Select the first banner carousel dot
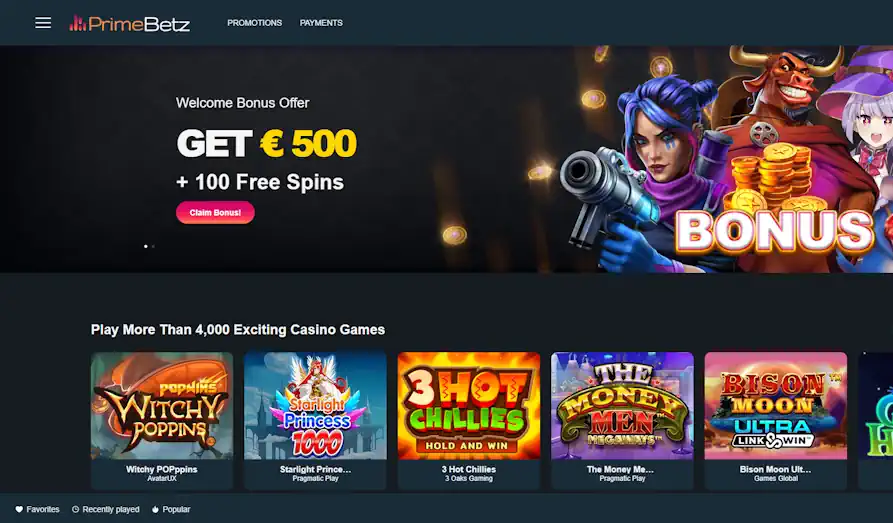Screen dimensions: 893x523 coord(146,246)
